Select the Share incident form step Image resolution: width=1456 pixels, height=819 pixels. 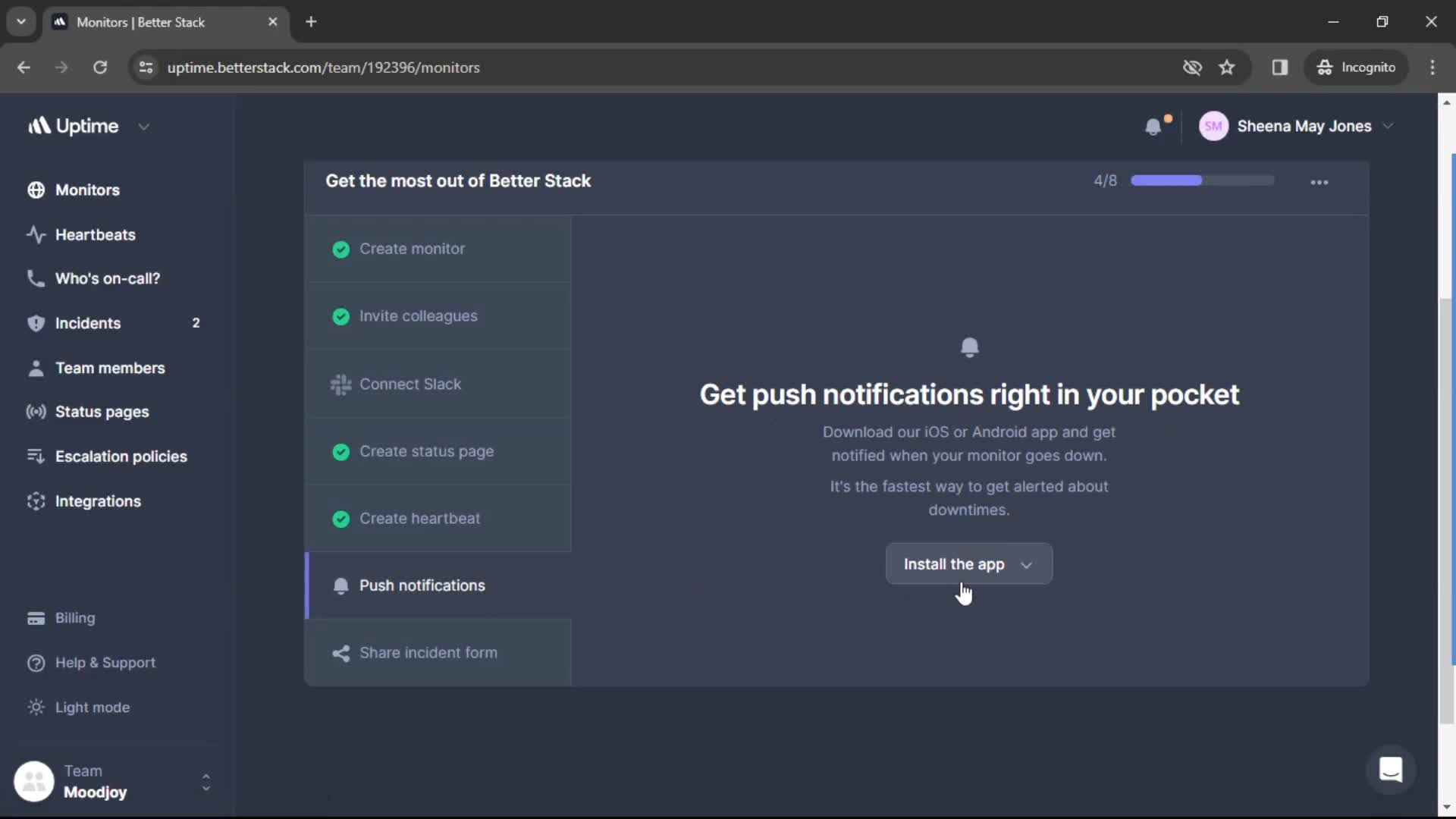438,653
